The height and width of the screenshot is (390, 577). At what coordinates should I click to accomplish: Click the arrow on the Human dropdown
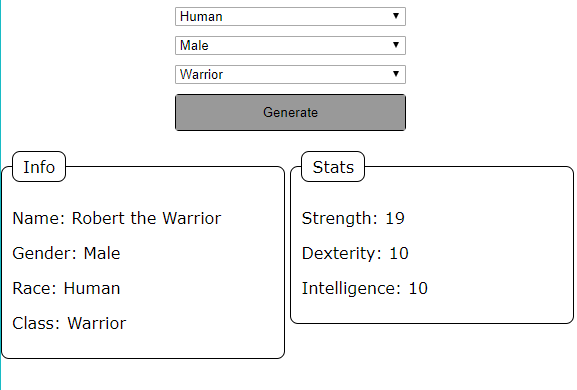click(396, 16)
